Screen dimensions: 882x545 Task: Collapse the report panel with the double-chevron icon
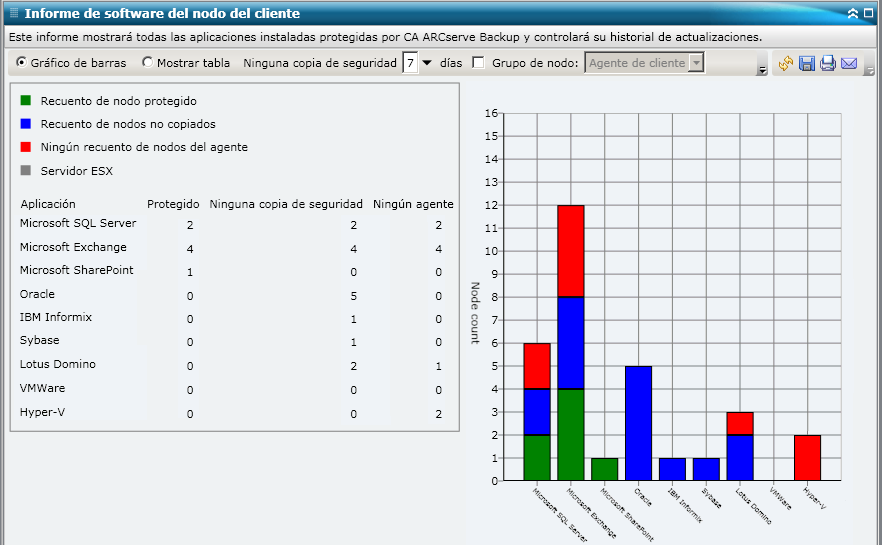tap(853, 13)
